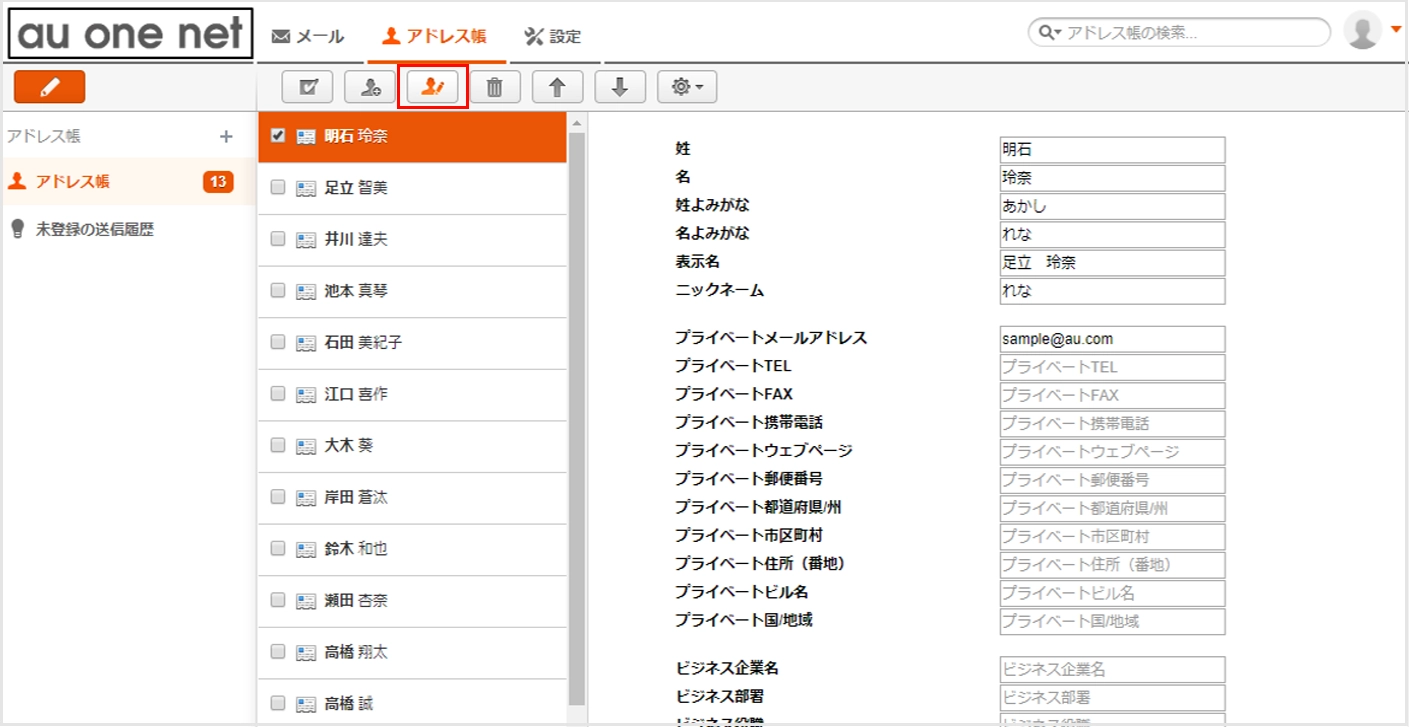The image size is (1409, 727).
Task: Open the gear settings dropdown in toolbar
Action: tap(687, 86)
